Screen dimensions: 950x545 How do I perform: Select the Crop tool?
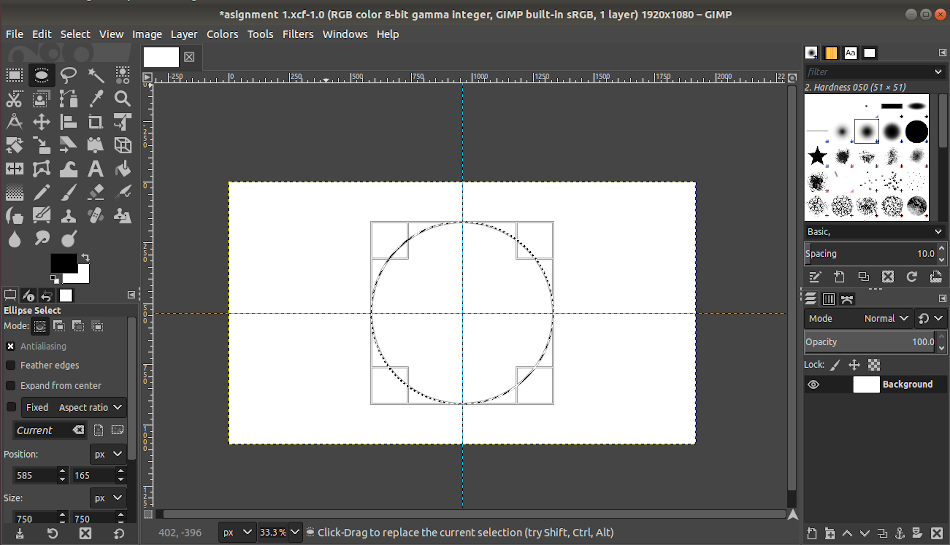tap(96, 122)
